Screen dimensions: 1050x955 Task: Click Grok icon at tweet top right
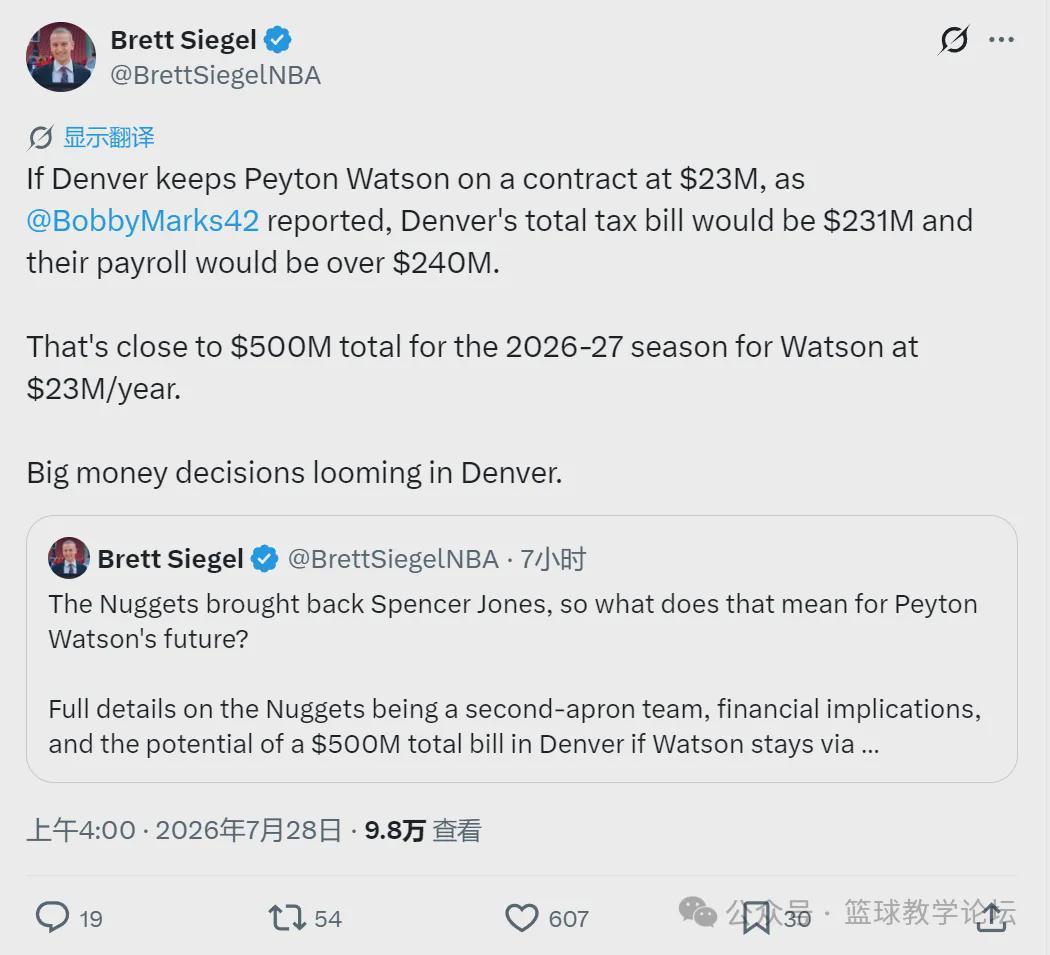[x=954, y=40]
